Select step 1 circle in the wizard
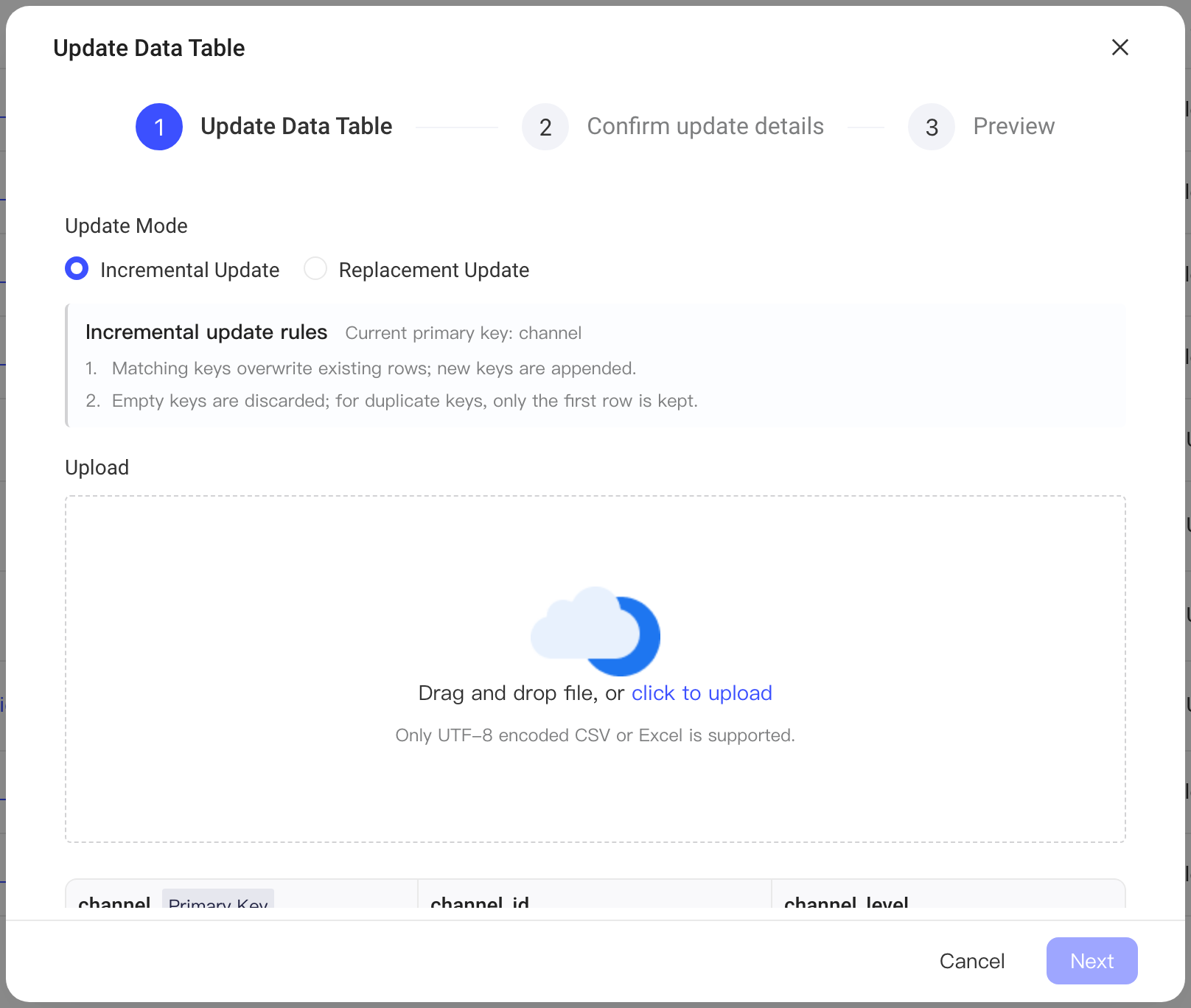Viewport: 1191px width, 1008px height. click(159, 127)
